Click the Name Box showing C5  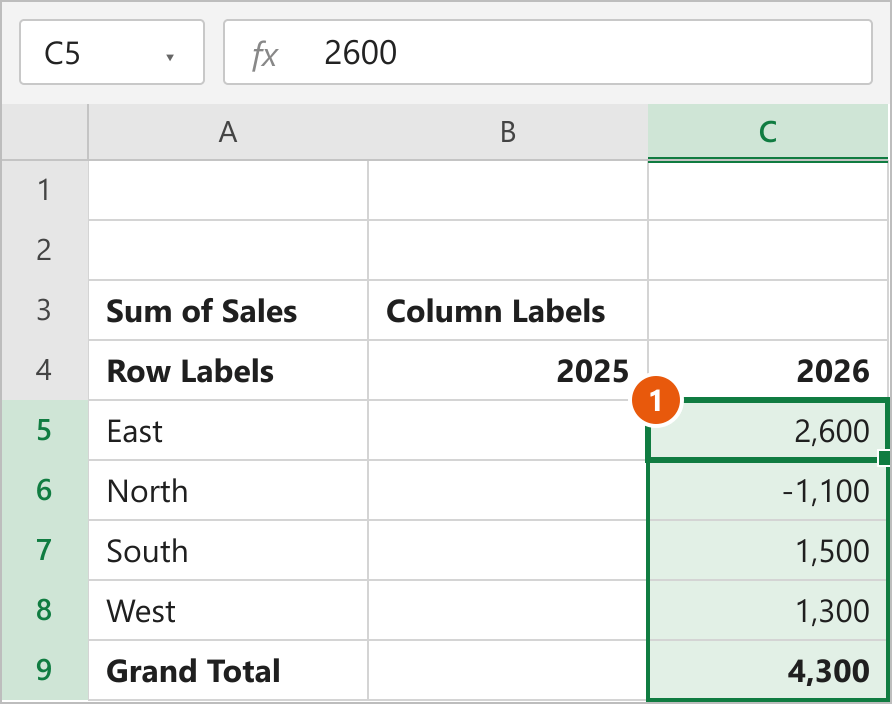pyautogui.click(x=112, y=52)
